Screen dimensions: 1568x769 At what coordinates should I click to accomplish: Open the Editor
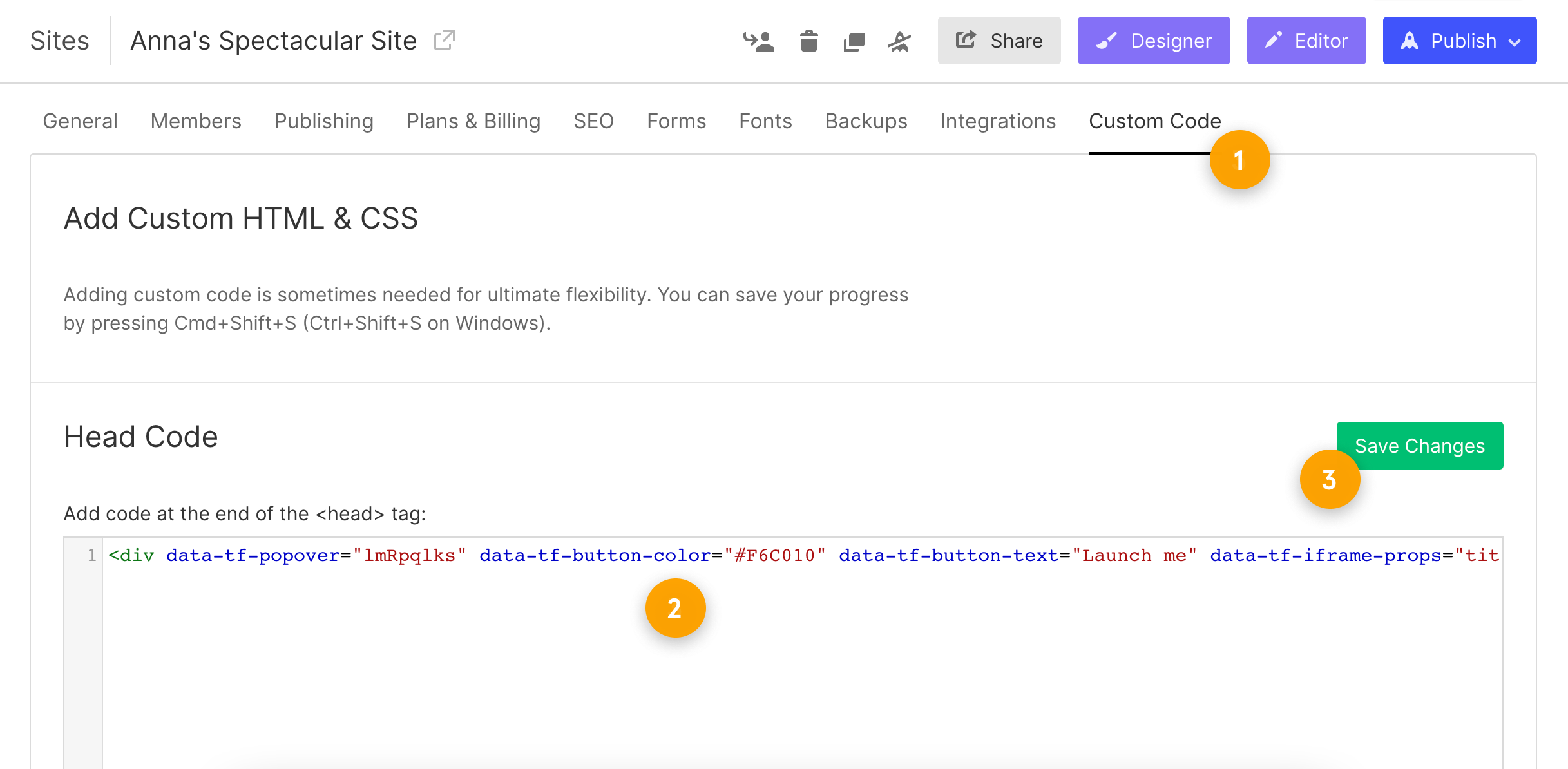[1306, 41]
